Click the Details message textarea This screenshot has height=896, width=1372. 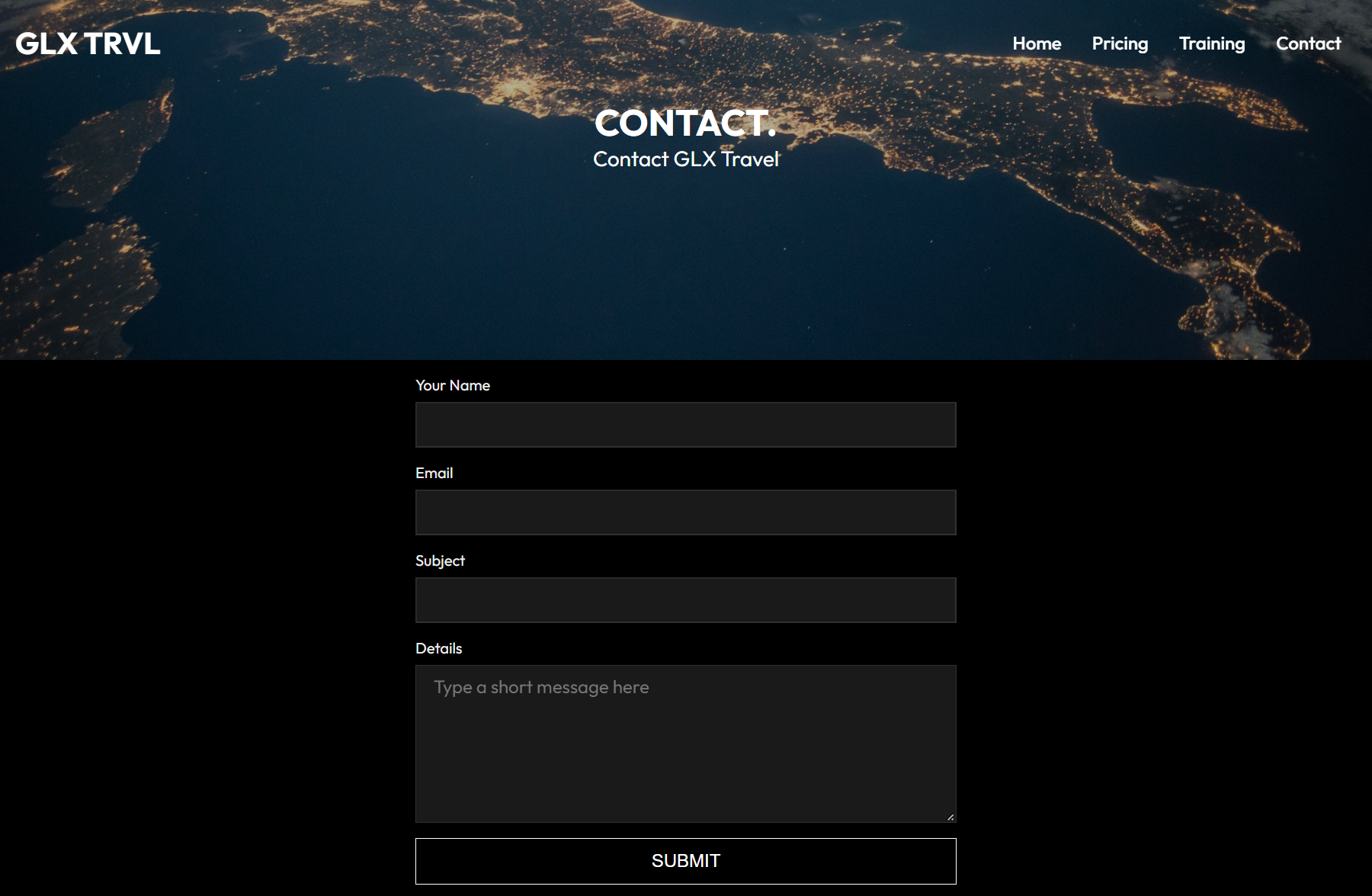[686, 743]
